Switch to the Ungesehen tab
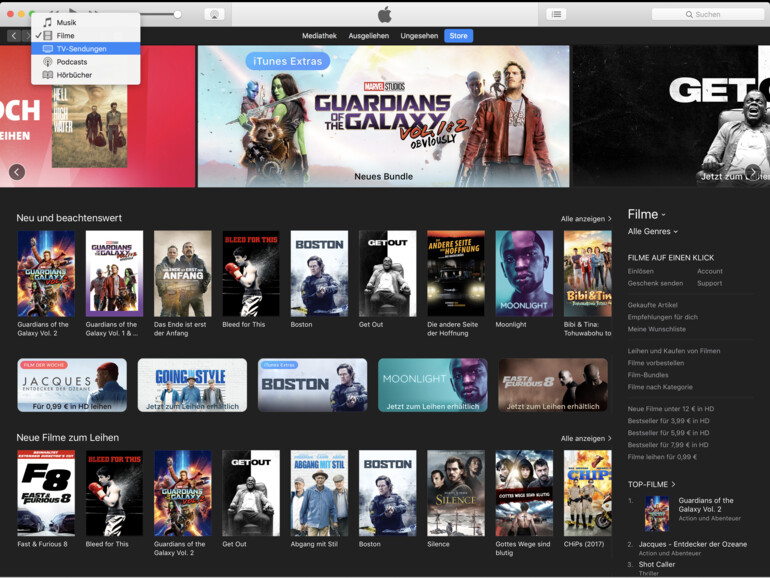This screenshot has width=770, height=578. pos(419,35)
